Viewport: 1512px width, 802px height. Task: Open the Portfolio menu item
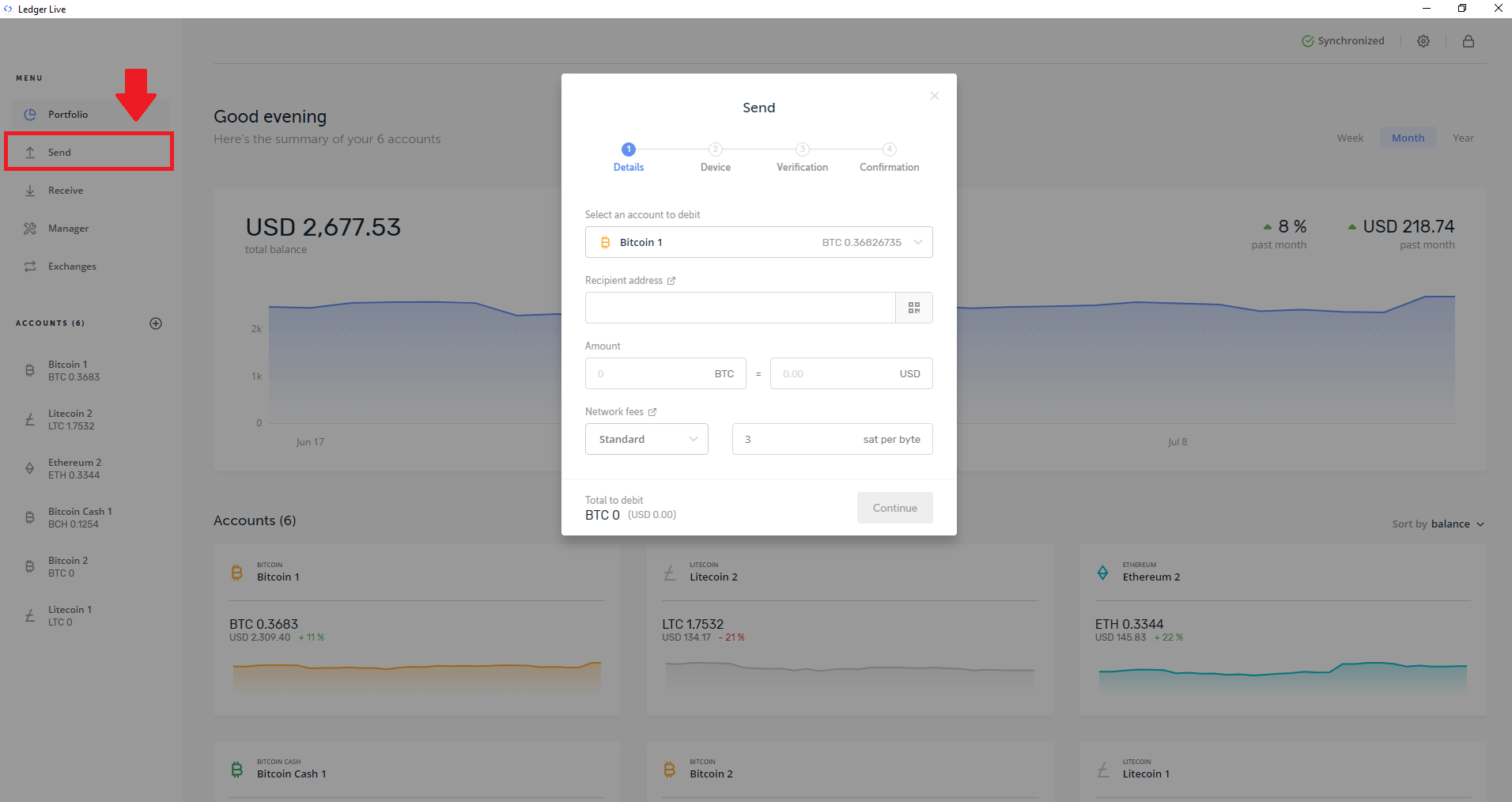click(x=90, y=115)
